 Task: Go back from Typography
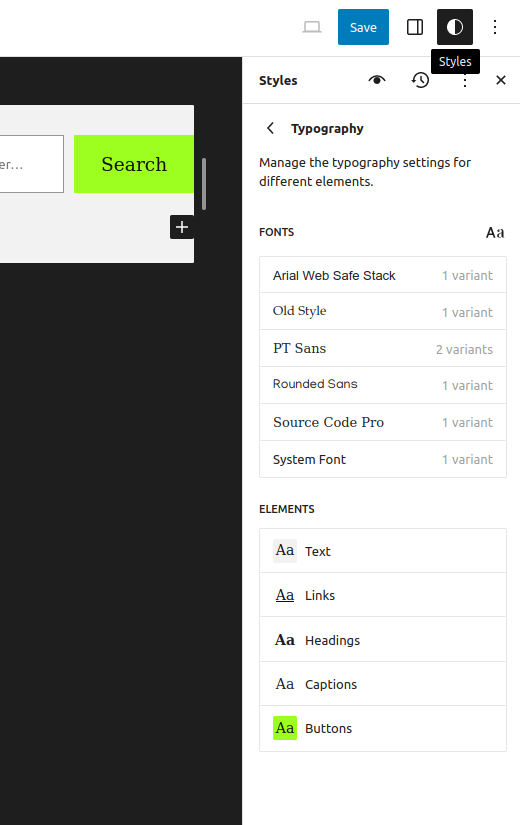coord(271,128)
